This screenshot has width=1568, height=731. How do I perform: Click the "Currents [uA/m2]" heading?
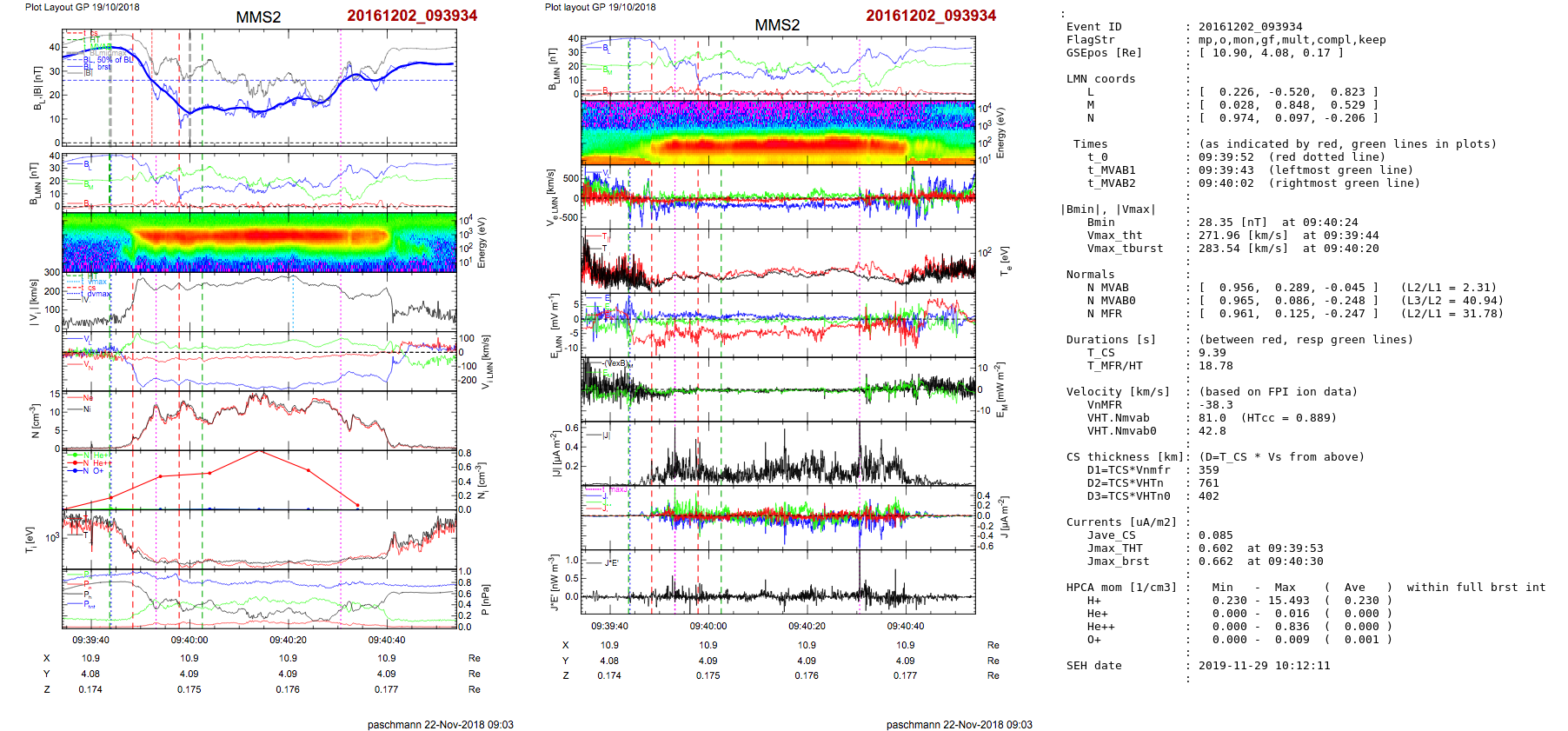click(1122, 522)
